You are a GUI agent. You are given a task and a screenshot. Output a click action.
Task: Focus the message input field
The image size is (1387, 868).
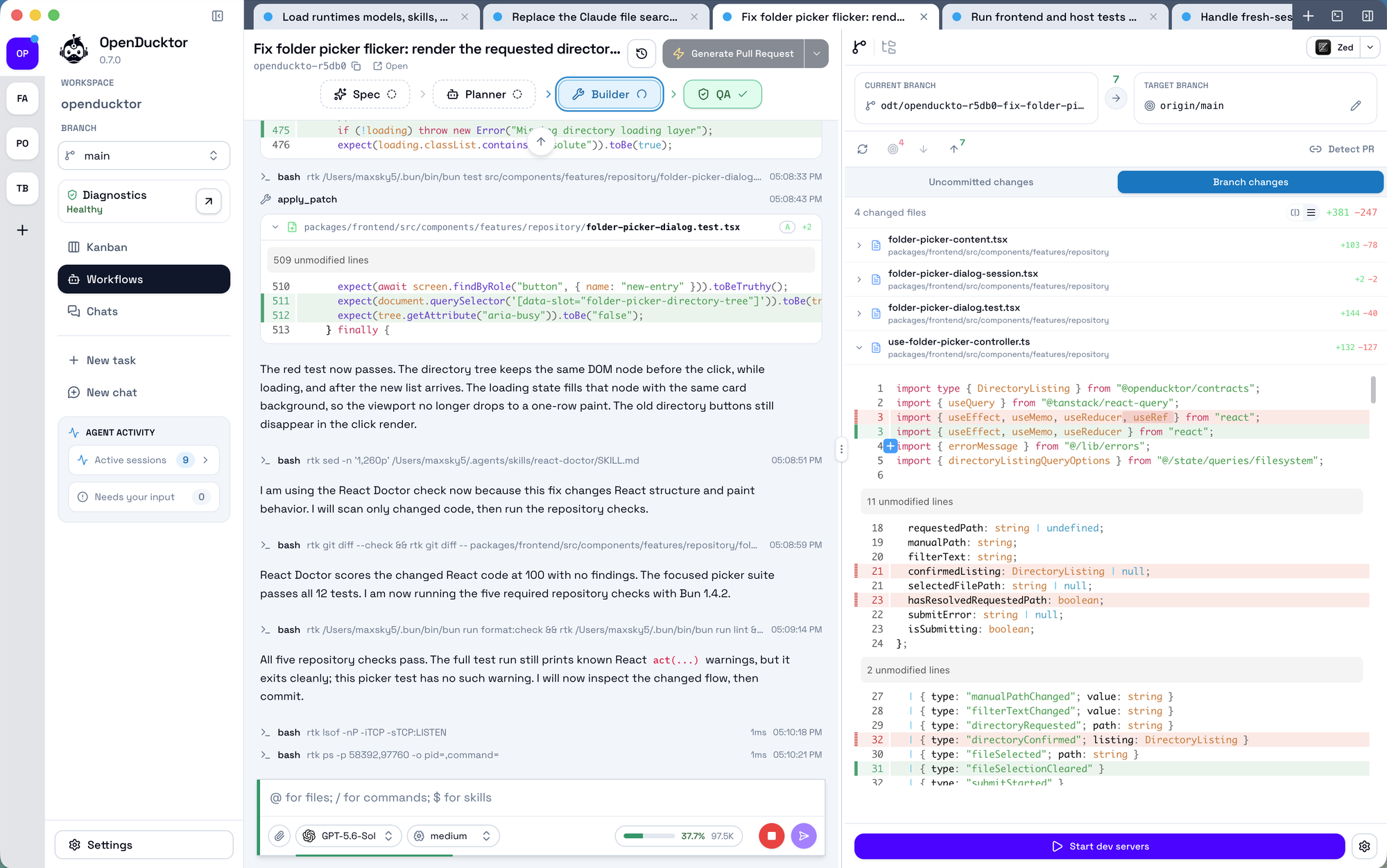coord(542,798)
